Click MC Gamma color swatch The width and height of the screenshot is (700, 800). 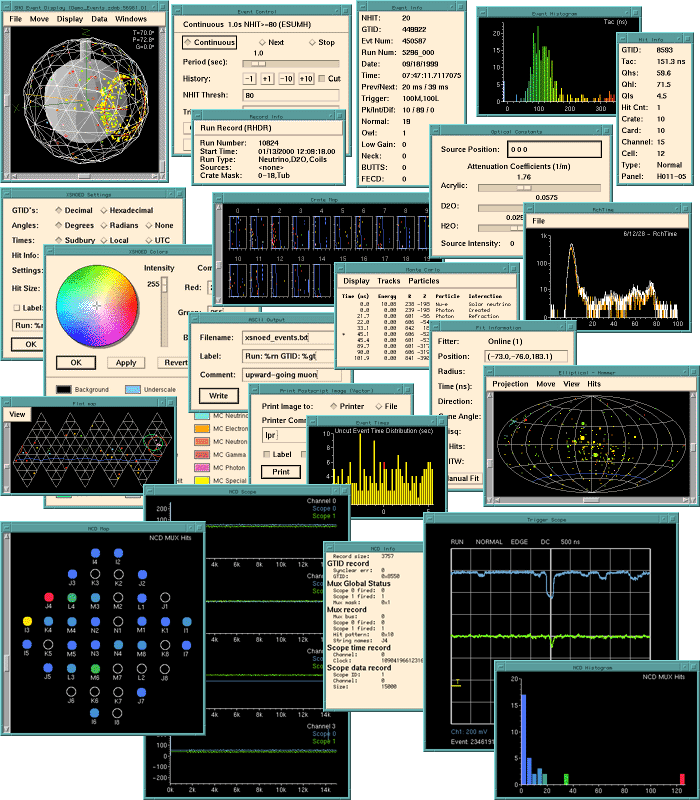(202, 454)
